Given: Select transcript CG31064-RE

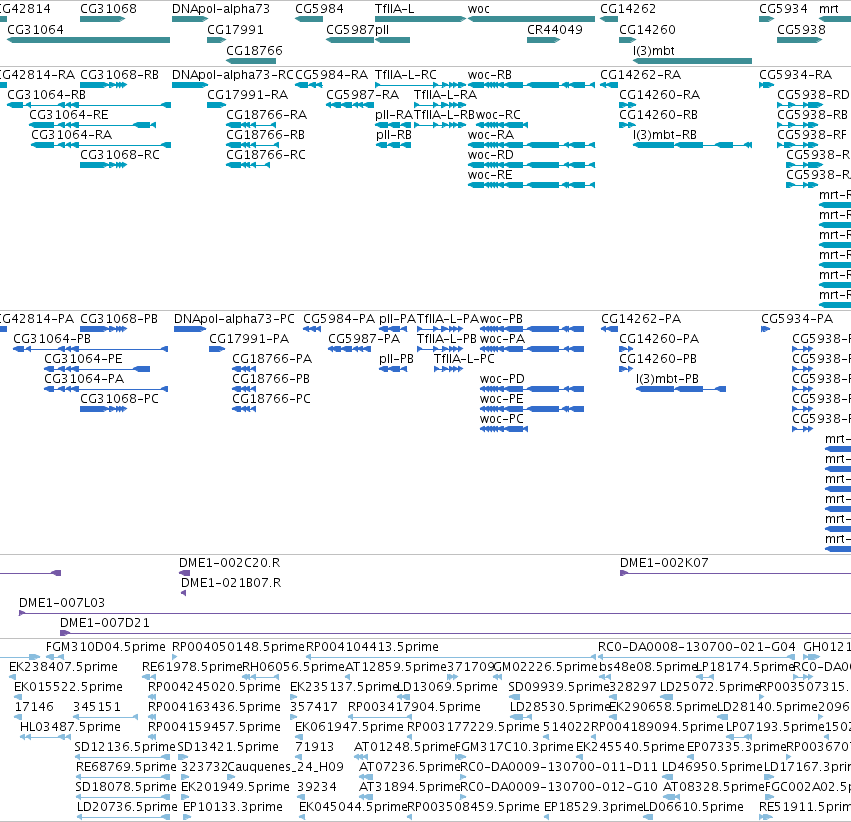Looking at the screenshot, I should [x=93, y=125].
